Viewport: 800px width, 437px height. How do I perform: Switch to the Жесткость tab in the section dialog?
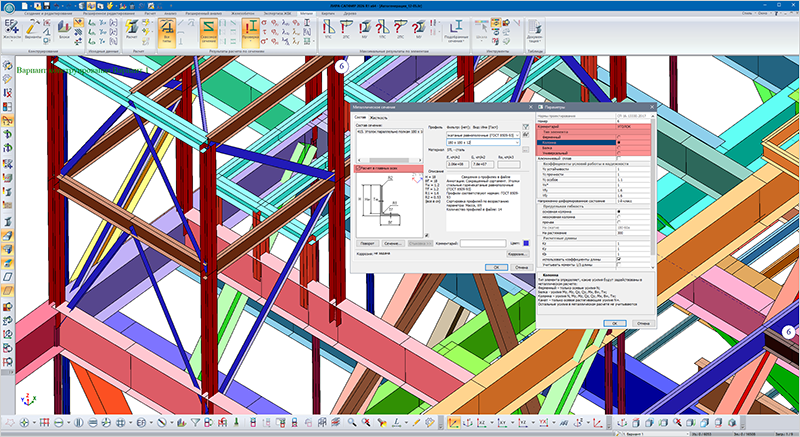tap(379, 117)
